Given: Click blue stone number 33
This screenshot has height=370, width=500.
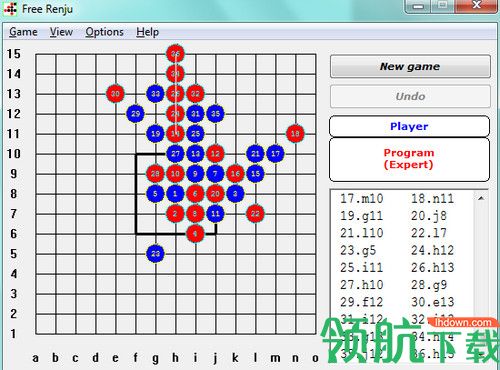Looking at the screenshot, I should coord(155,94).
